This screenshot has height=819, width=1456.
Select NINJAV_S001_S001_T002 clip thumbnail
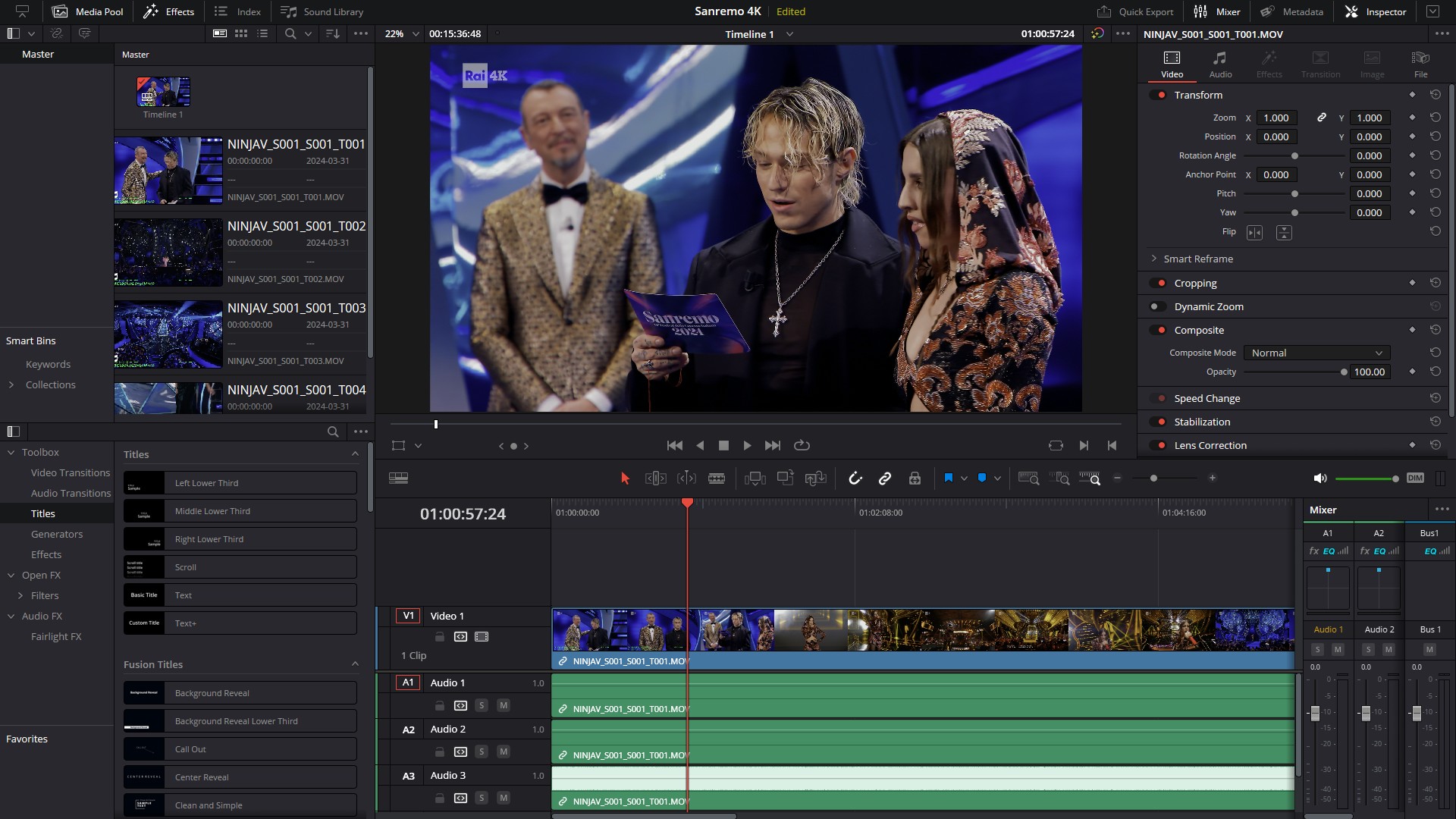[x=168, y=253]
